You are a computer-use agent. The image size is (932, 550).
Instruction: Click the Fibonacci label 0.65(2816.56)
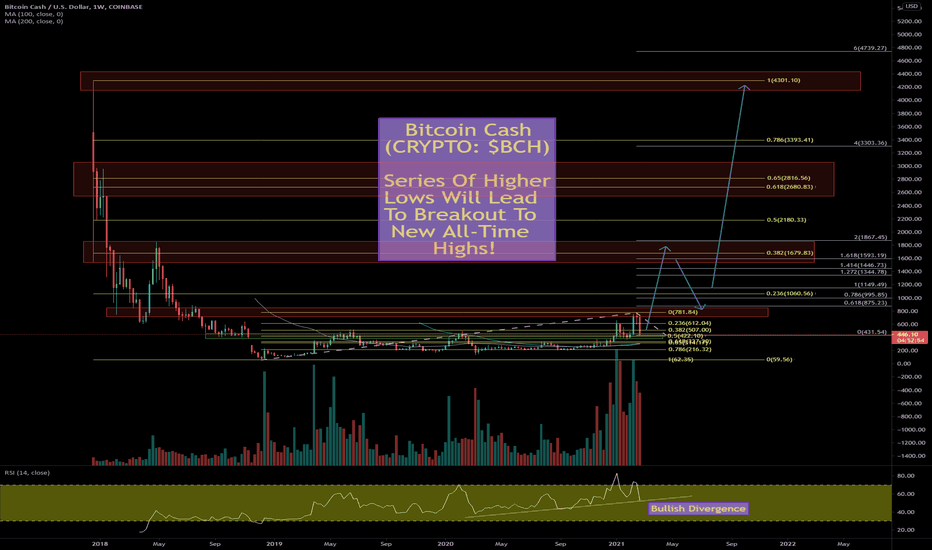click(x=788, y=178)
